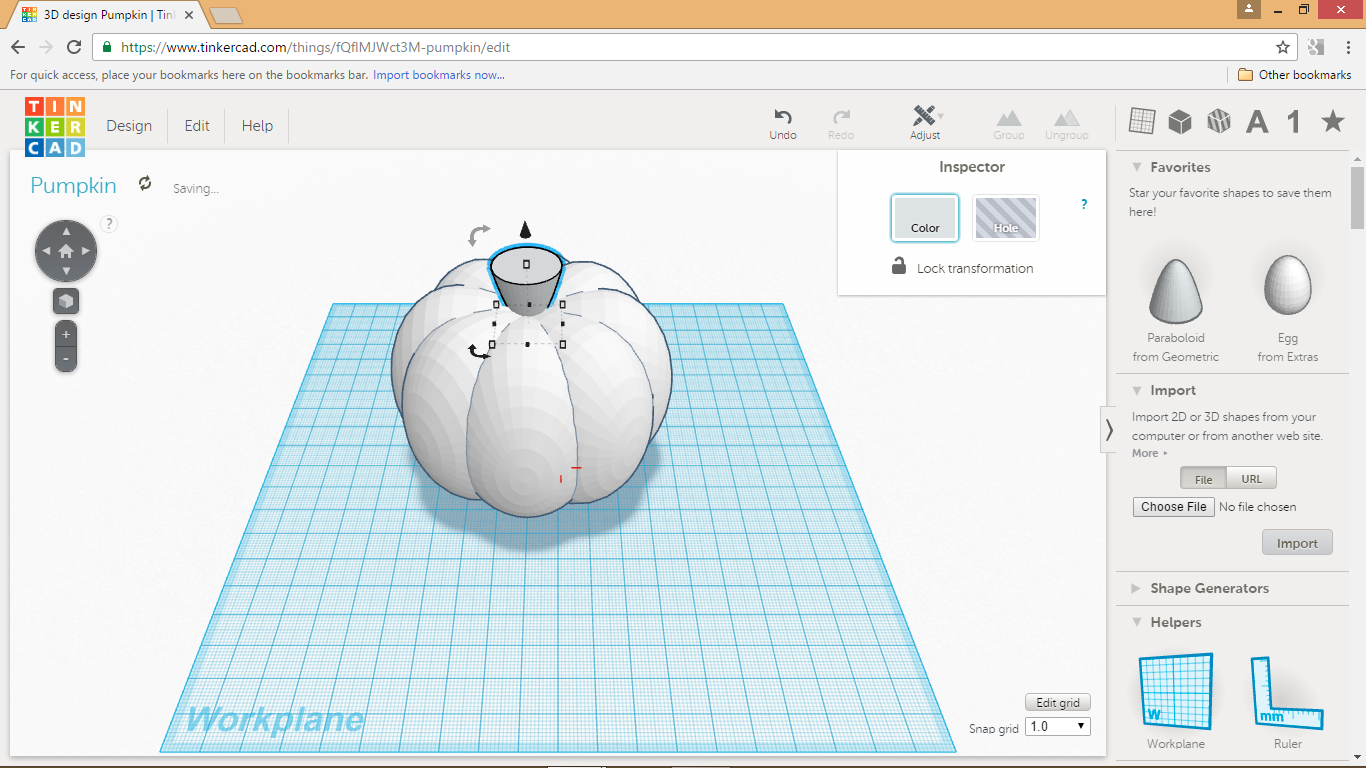The image size is (1366, 768).
Task: Click the Import bookmarks now link
Action: click(x=438, y=75)
